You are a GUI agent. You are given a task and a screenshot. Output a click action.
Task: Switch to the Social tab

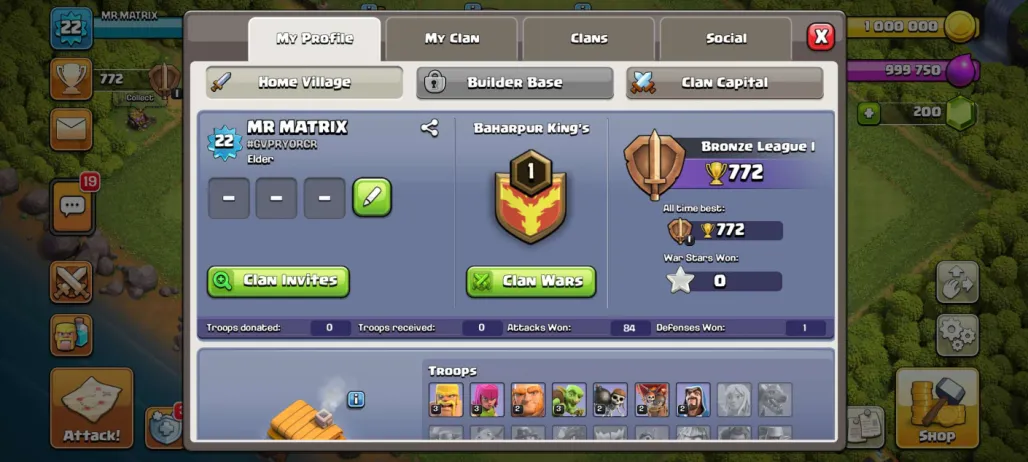726,39
